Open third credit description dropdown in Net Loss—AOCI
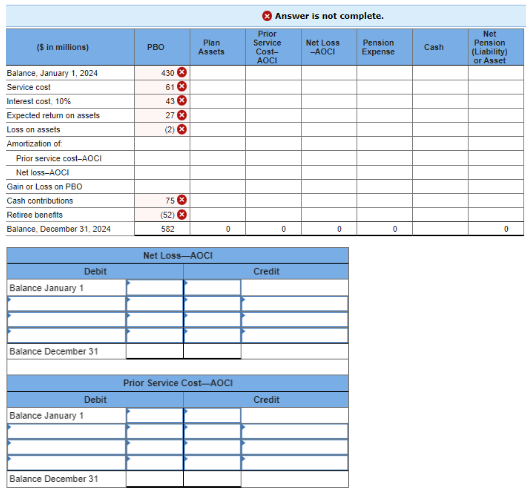This screenshot has height=492, width=532. (294, 335)
